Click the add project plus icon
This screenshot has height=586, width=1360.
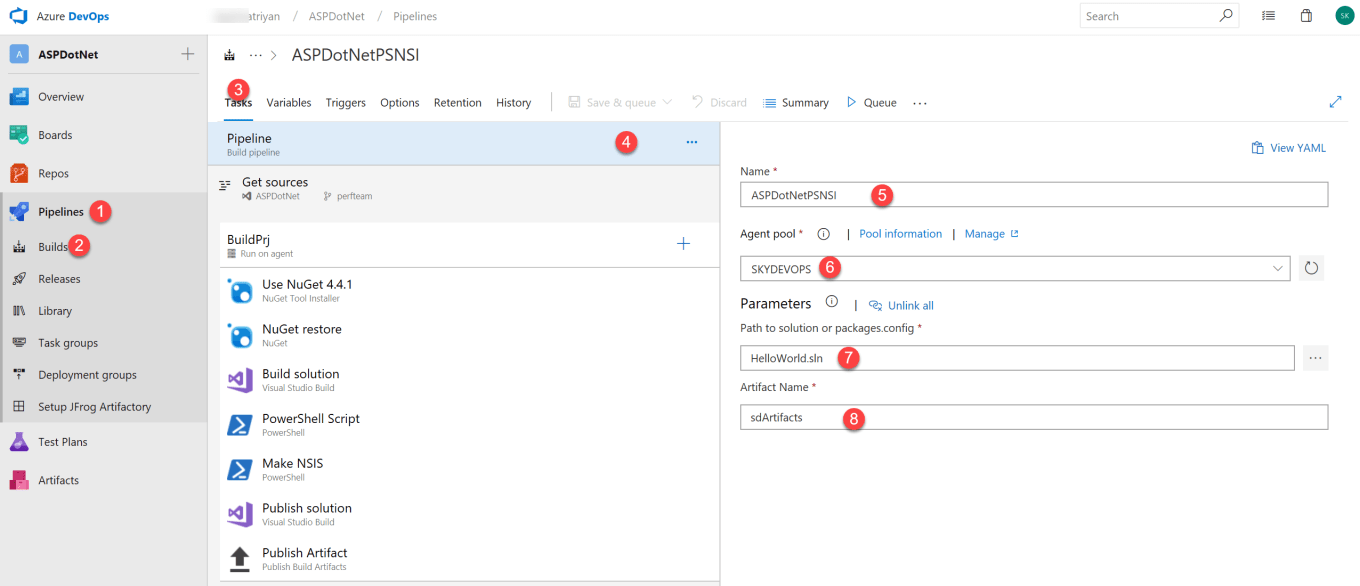point(187,54)
